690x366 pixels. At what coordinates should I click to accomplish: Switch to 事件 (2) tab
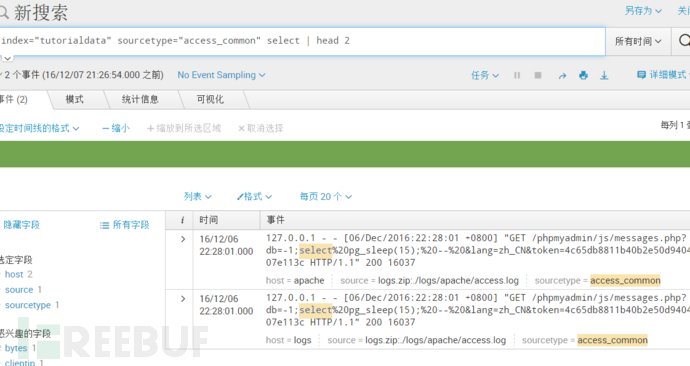pyautogui.click(x=14, y=99)
